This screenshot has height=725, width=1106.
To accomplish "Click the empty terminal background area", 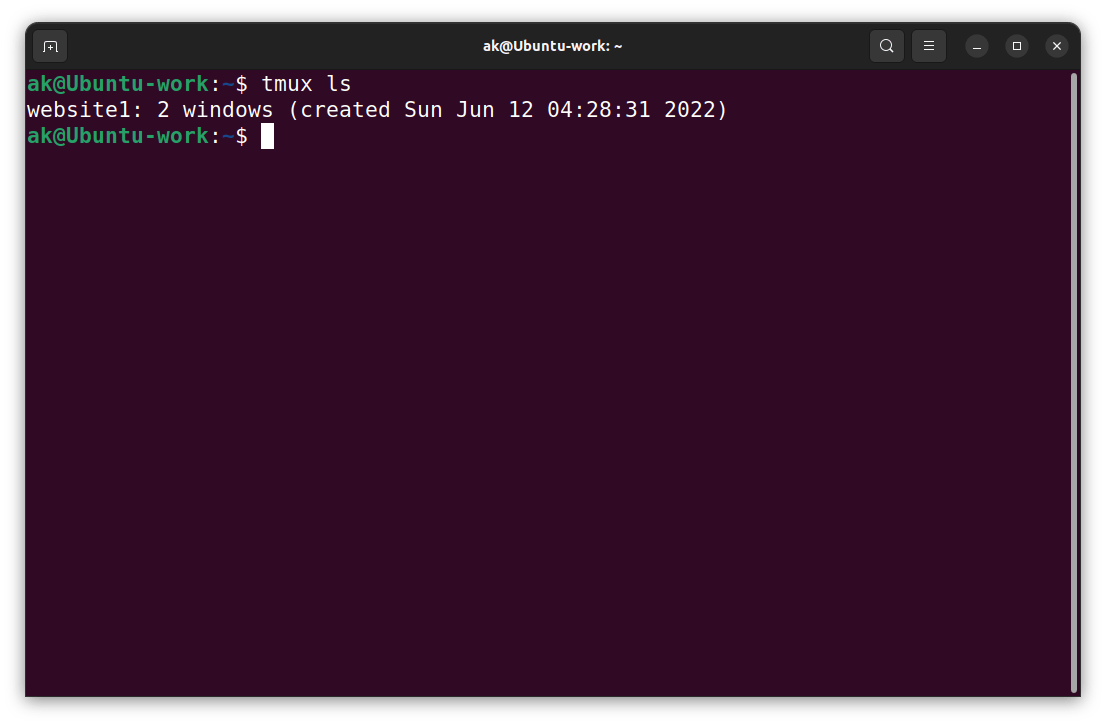I will pyautogui.click(x=550, y=400).
